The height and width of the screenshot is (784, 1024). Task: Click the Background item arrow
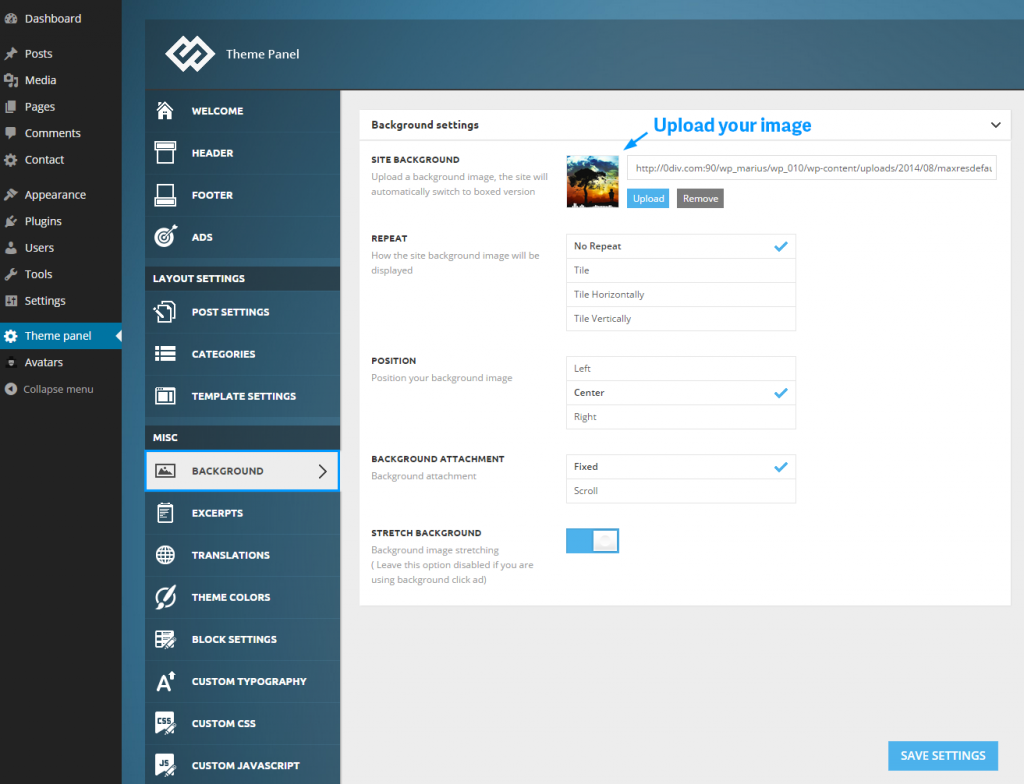tap(322, 471)
